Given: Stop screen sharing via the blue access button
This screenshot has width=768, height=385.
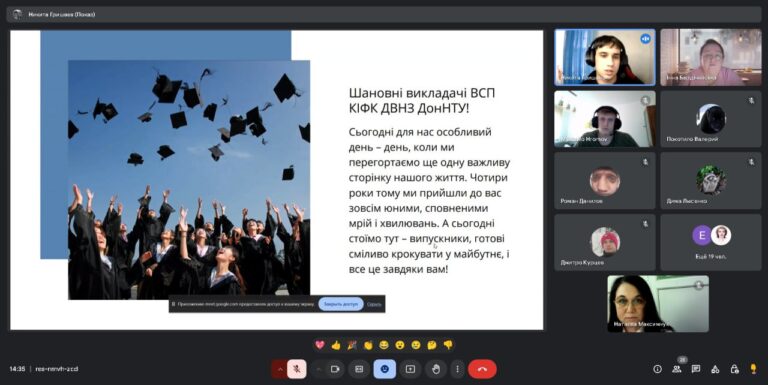Looking at the screenshot, I should [341, 304].
